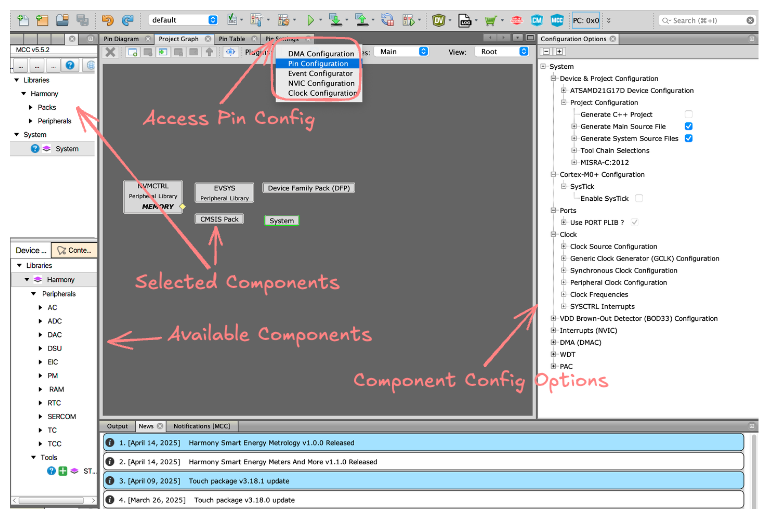Click collapse-all minus icon in Configuration Options
Viewport: 768px width, 519px height.
[x=547, y=51]
